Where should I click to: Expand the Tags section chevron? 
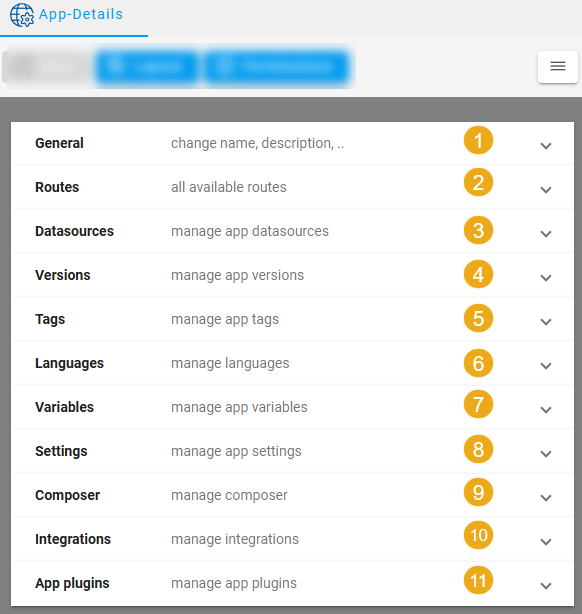(x=546, y=321)
